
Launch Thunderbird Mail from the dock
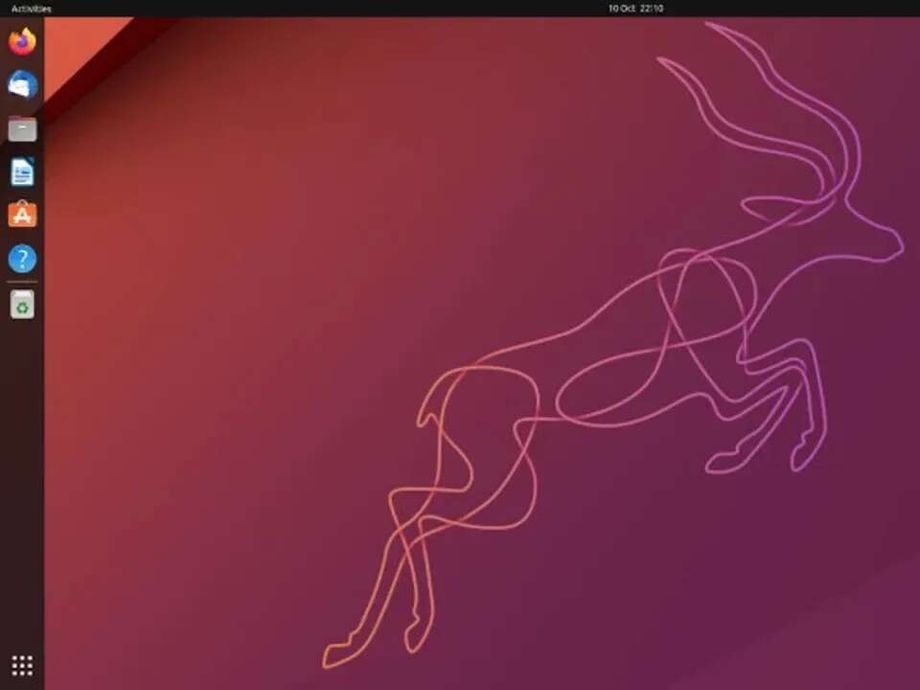pos(22,84)
